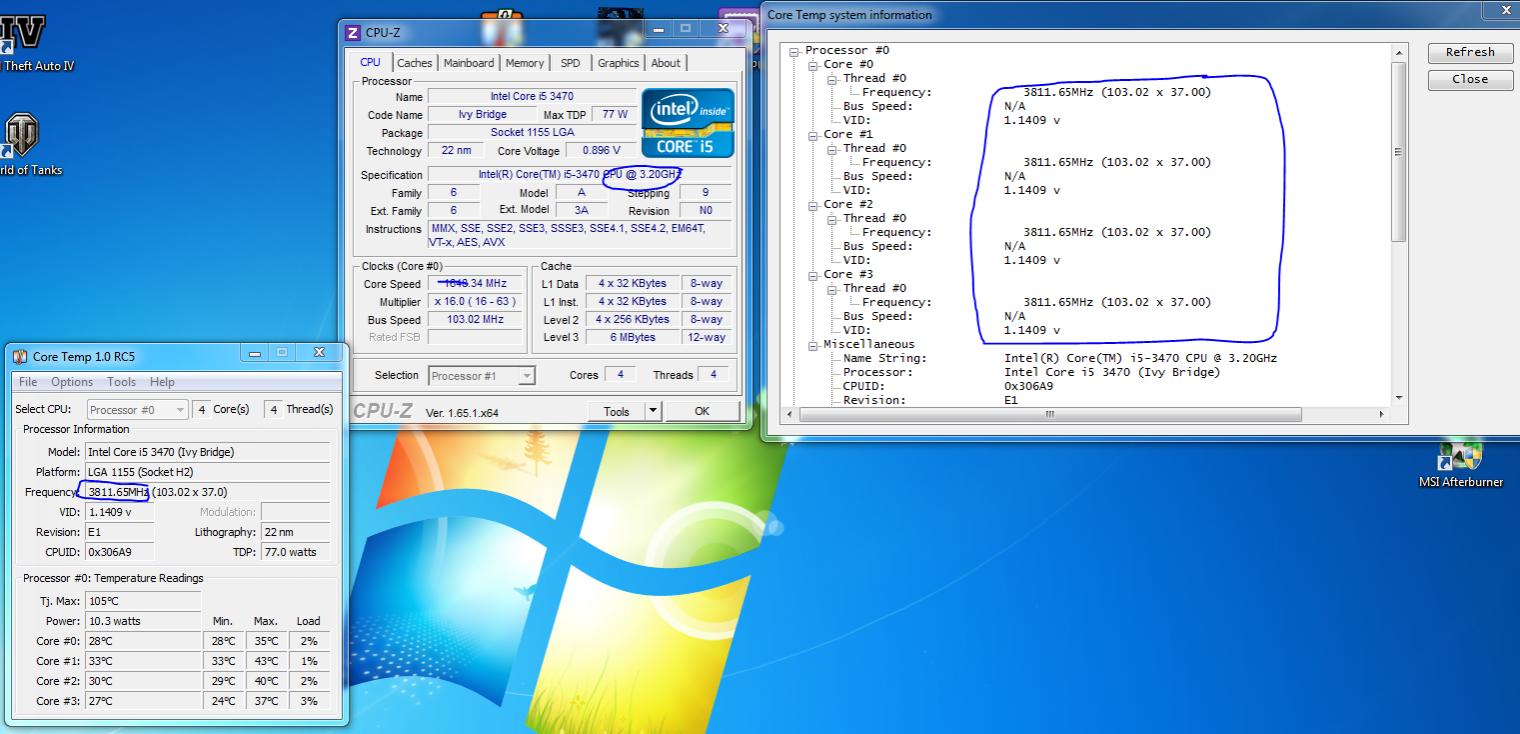Click the vertical scrollbar thumb in system information
Screen dimensions: 1520x734
1398,150
